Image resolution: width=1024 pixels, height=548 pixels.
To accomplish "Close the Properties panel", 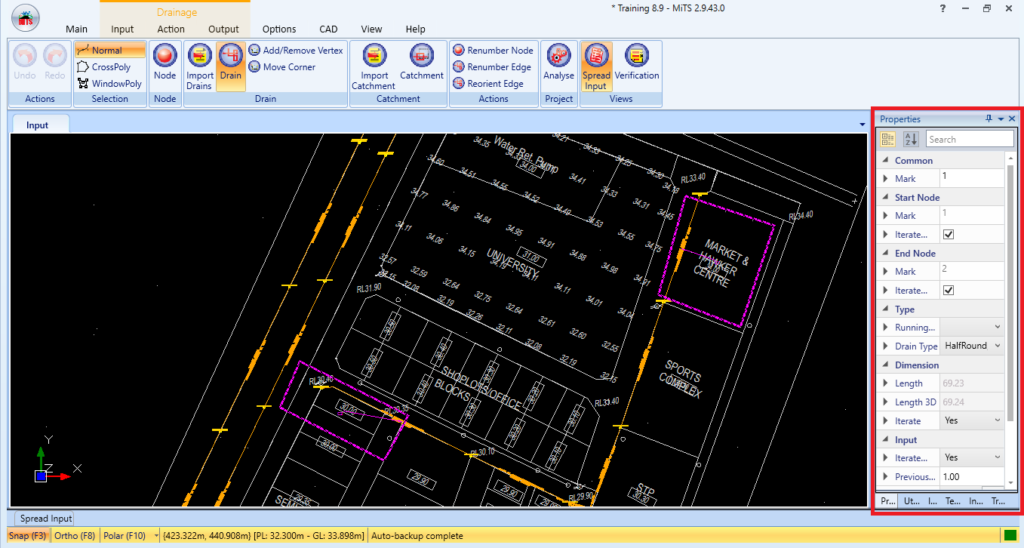I will [x=1012, y=119].
